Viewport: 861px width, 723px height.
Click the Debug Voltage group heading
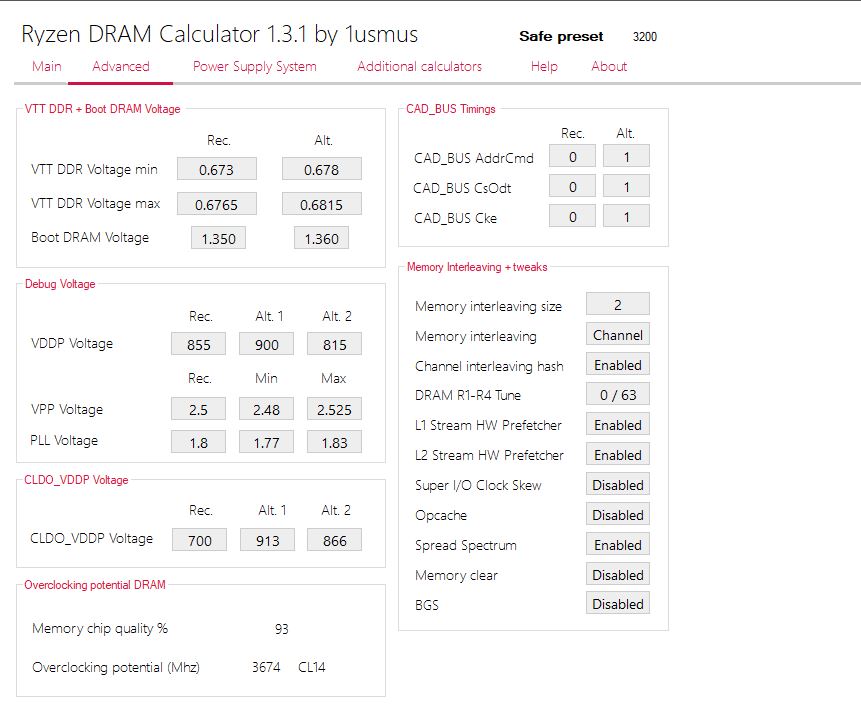60,284
